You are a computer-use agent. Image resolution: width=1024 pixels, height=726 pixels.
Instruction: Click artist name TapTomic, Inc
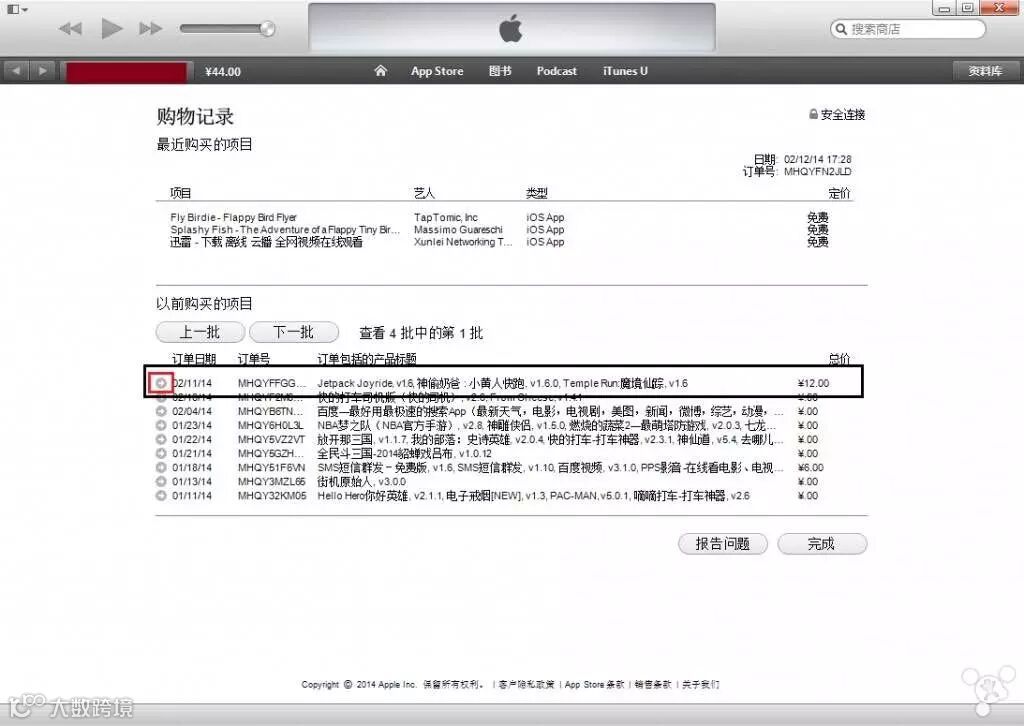click(x=446, y=217)
